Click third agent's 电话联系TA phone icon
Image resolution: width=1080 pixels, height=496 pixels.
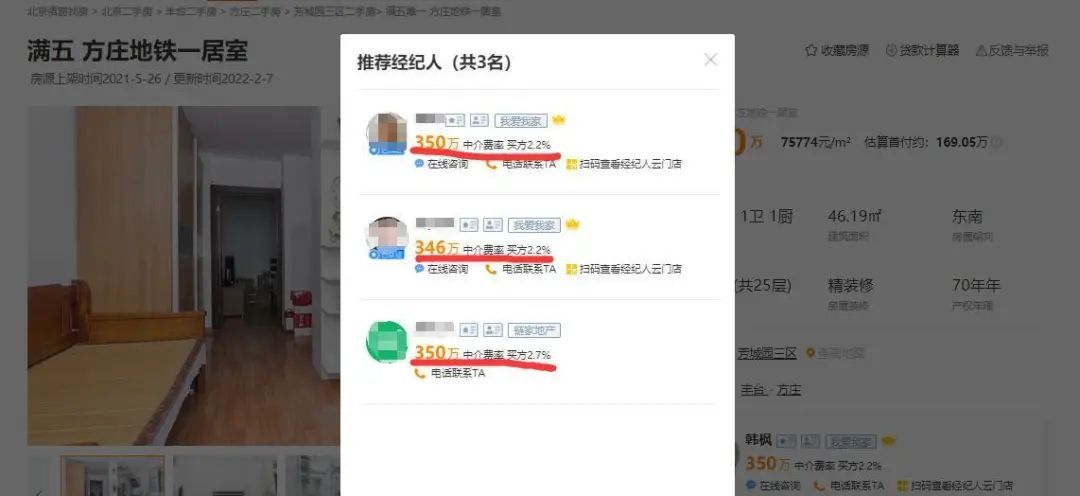point(419,373)
